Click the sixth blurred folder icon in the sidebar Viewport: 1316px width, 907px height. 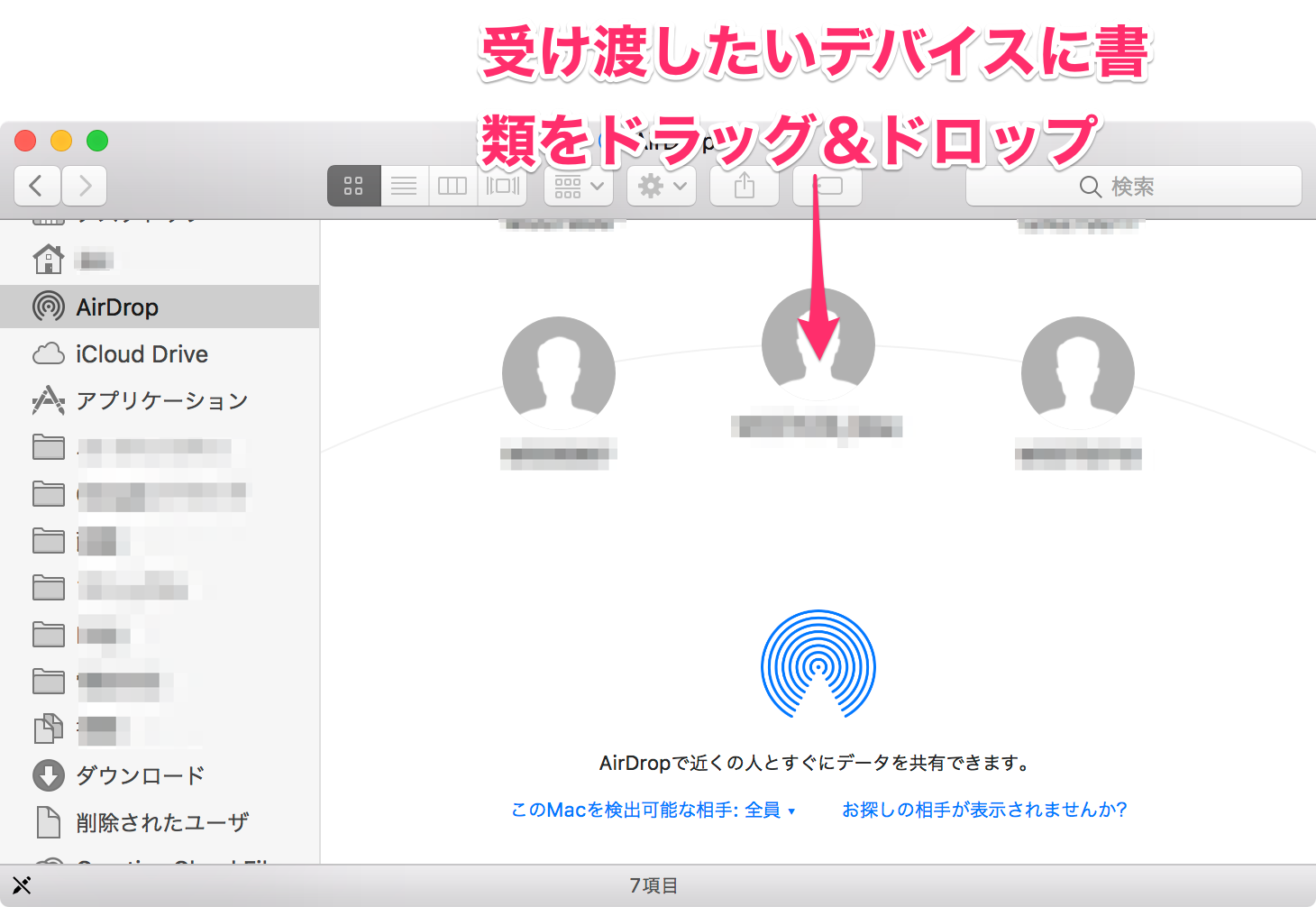point(48,682)
